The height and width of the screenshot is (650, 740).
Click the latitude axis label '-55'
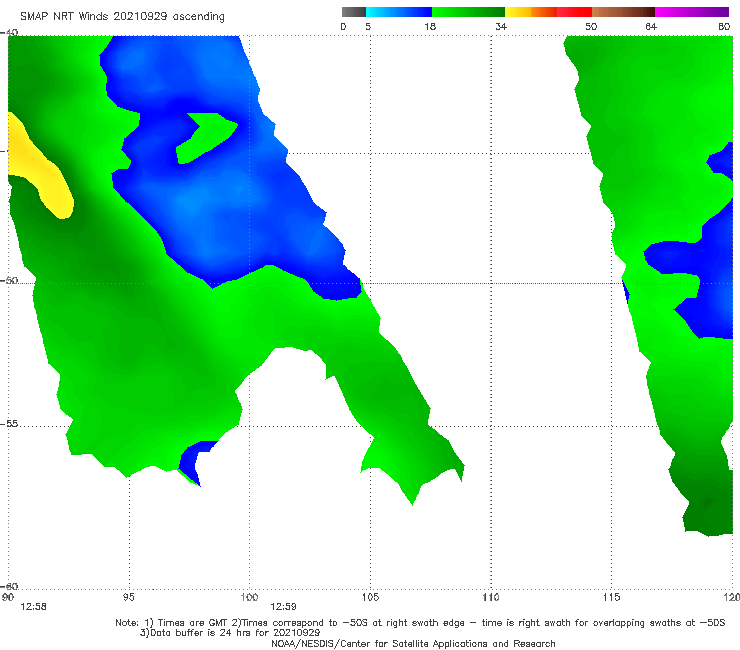(9, 423)
